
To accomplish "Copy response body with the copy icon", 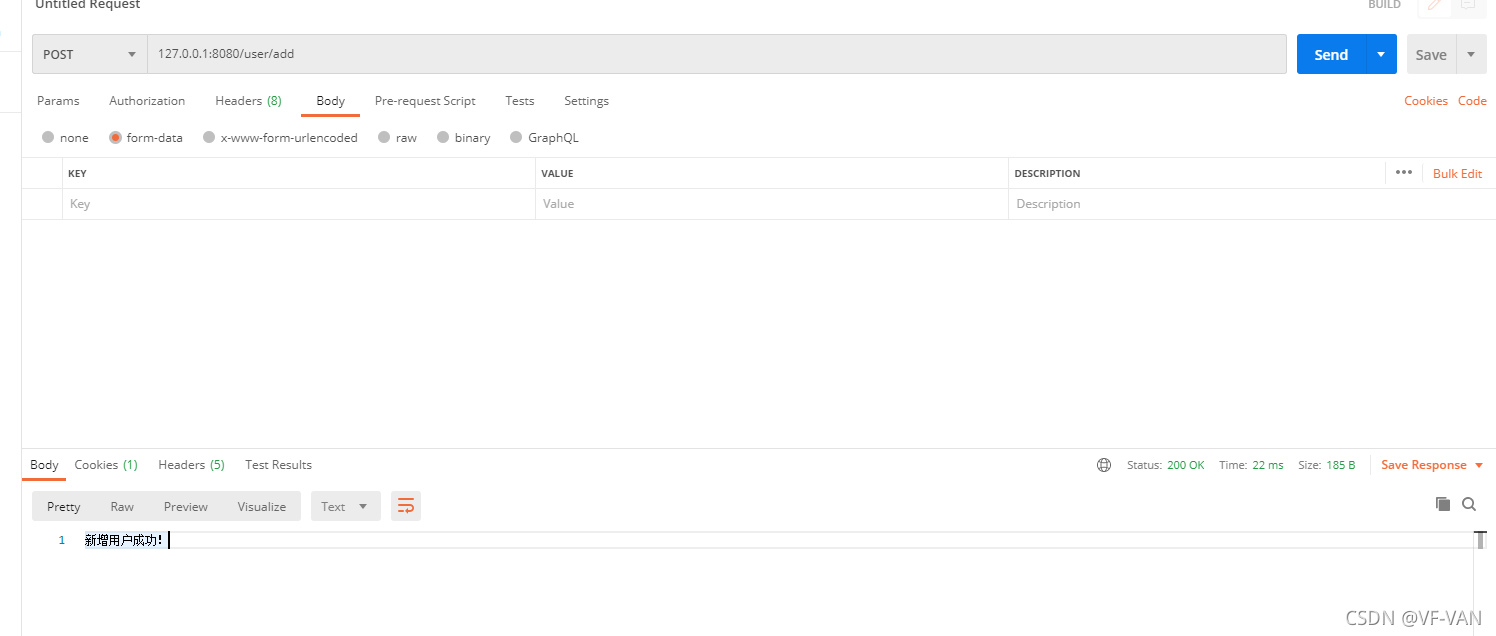I will pos(1443,504).
